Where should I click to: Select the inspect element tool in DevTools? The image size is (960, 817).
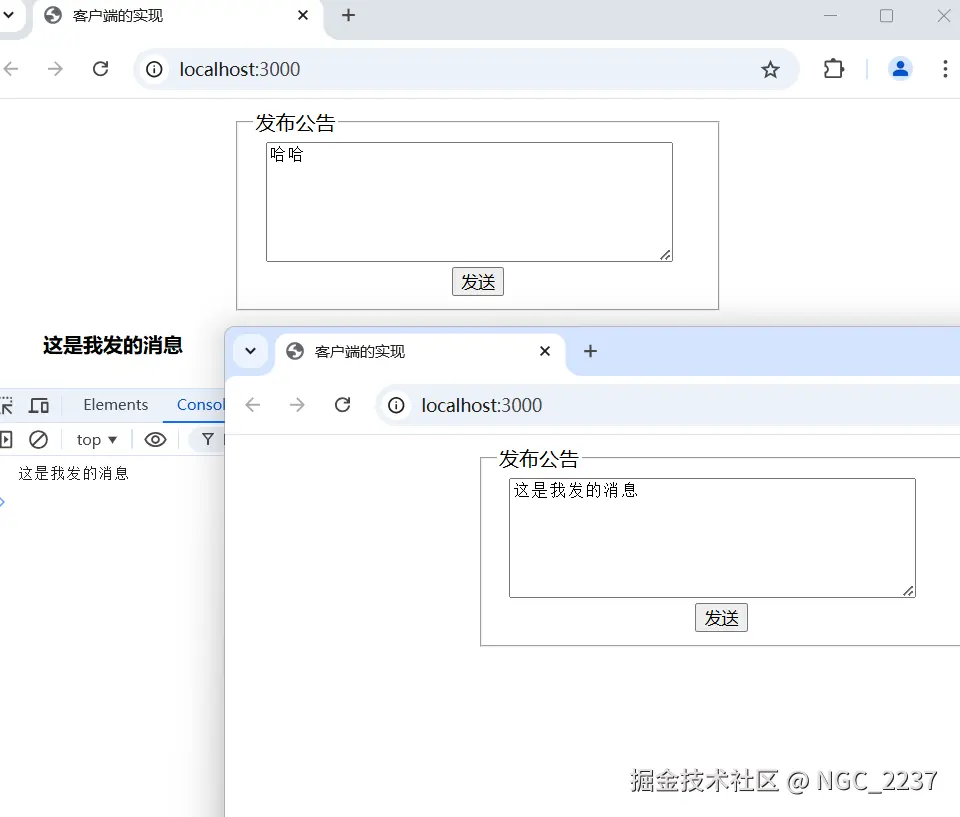tap(6, 405)
